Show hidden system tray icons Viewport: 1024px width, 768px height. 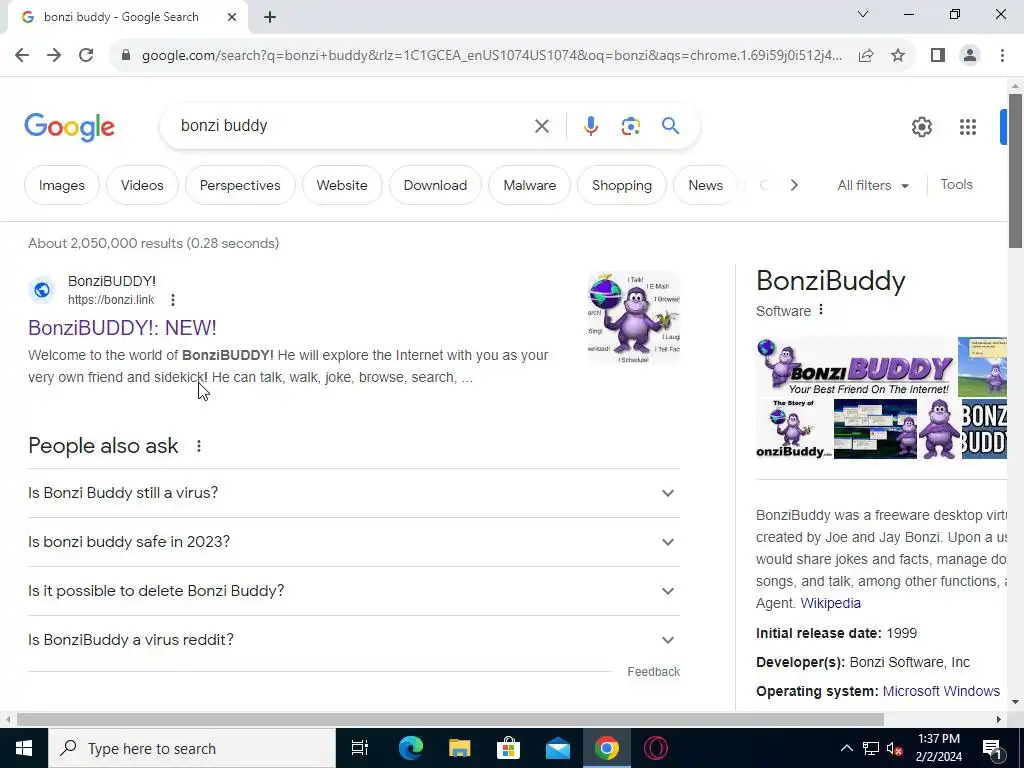846,748
